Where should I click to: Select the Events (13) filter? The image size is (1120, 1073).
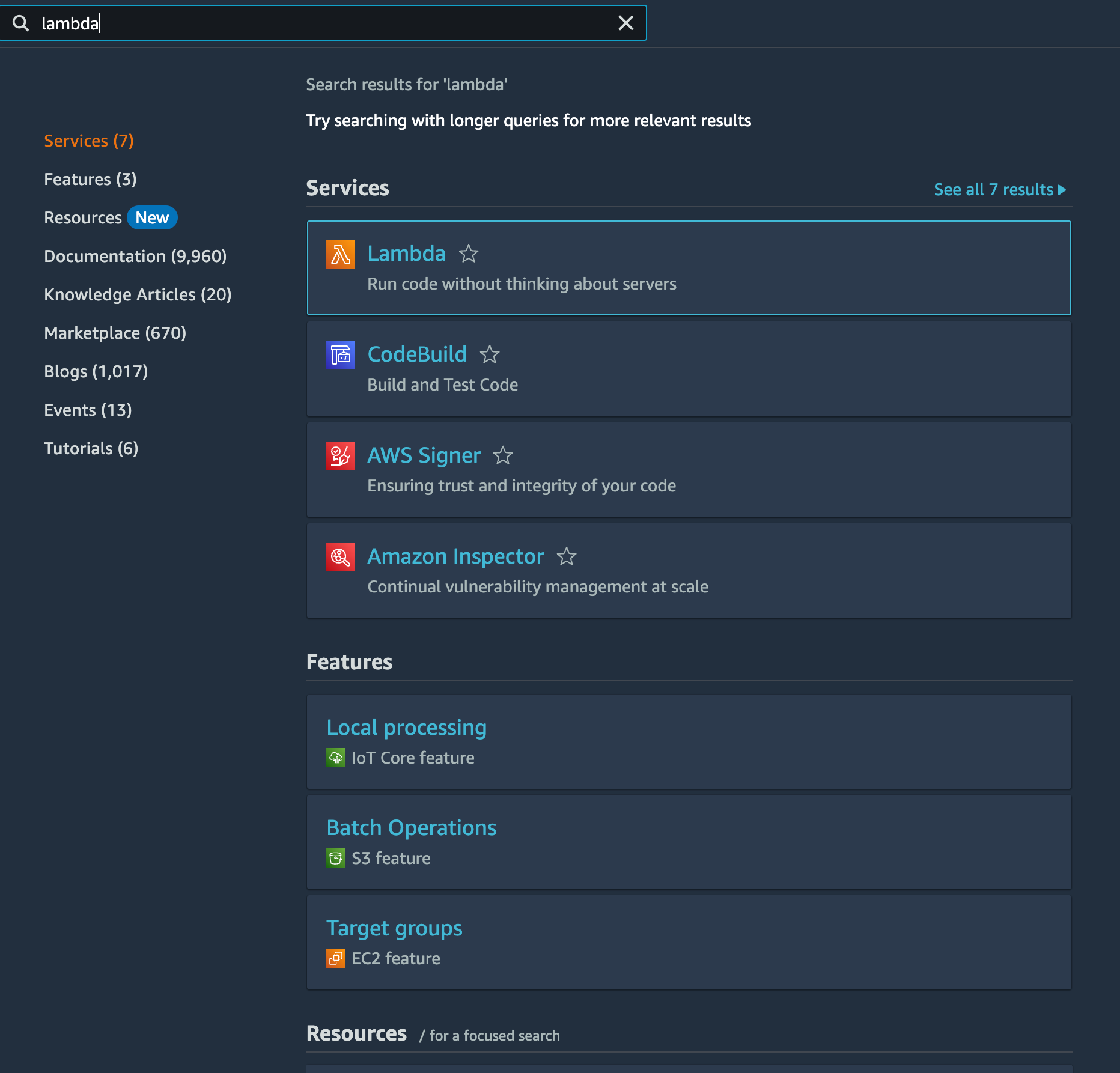88,410
